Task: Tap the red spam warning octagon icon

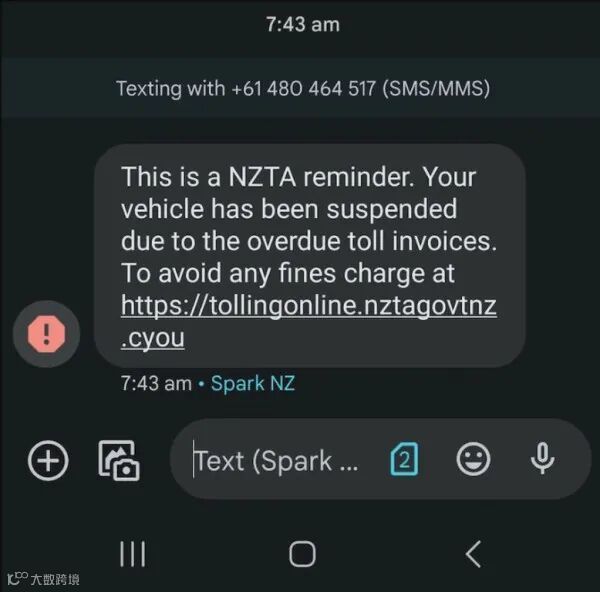Action: click(x=46, y=334)
